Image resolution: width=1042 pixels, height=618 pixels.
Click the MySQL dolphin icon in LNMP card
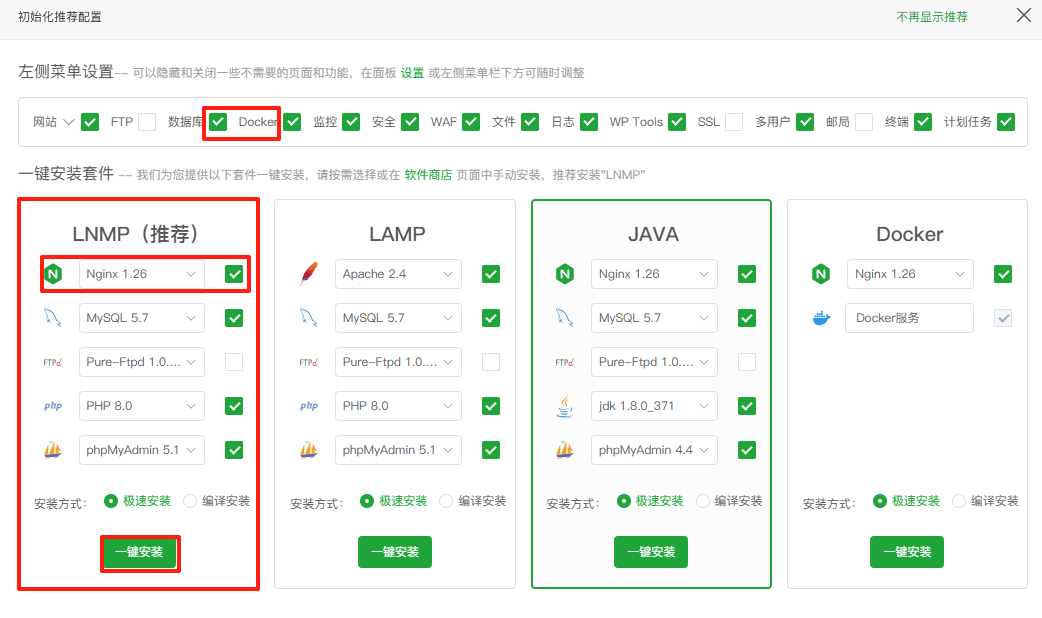point(53,318)
